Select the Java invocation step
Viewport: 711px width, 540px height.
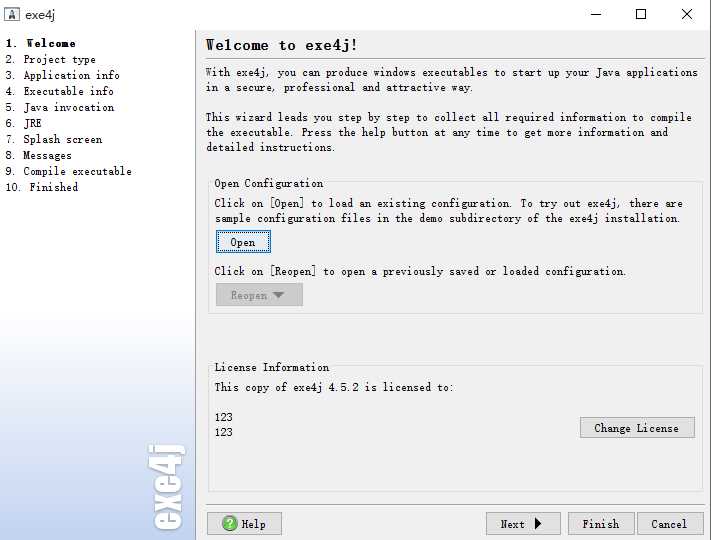(x=68, y=107)
